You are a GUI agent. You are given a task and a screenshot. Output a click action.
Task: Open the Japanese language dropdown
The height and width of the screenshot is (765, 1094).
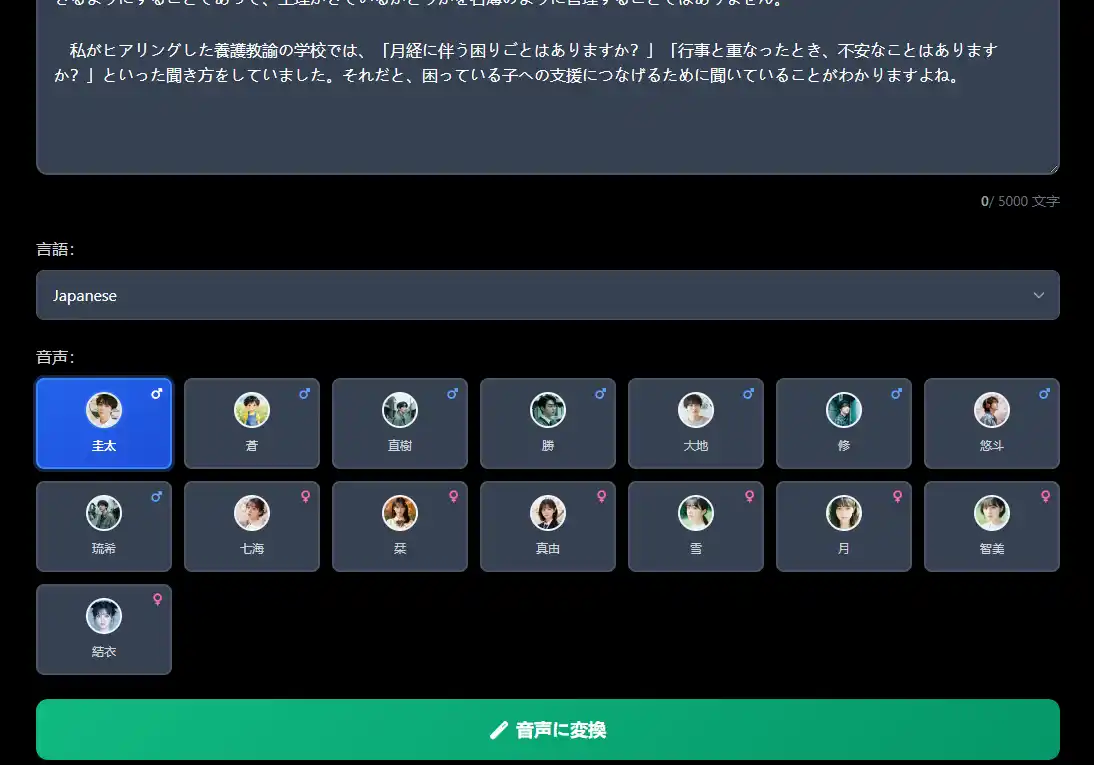coord(547,295)
